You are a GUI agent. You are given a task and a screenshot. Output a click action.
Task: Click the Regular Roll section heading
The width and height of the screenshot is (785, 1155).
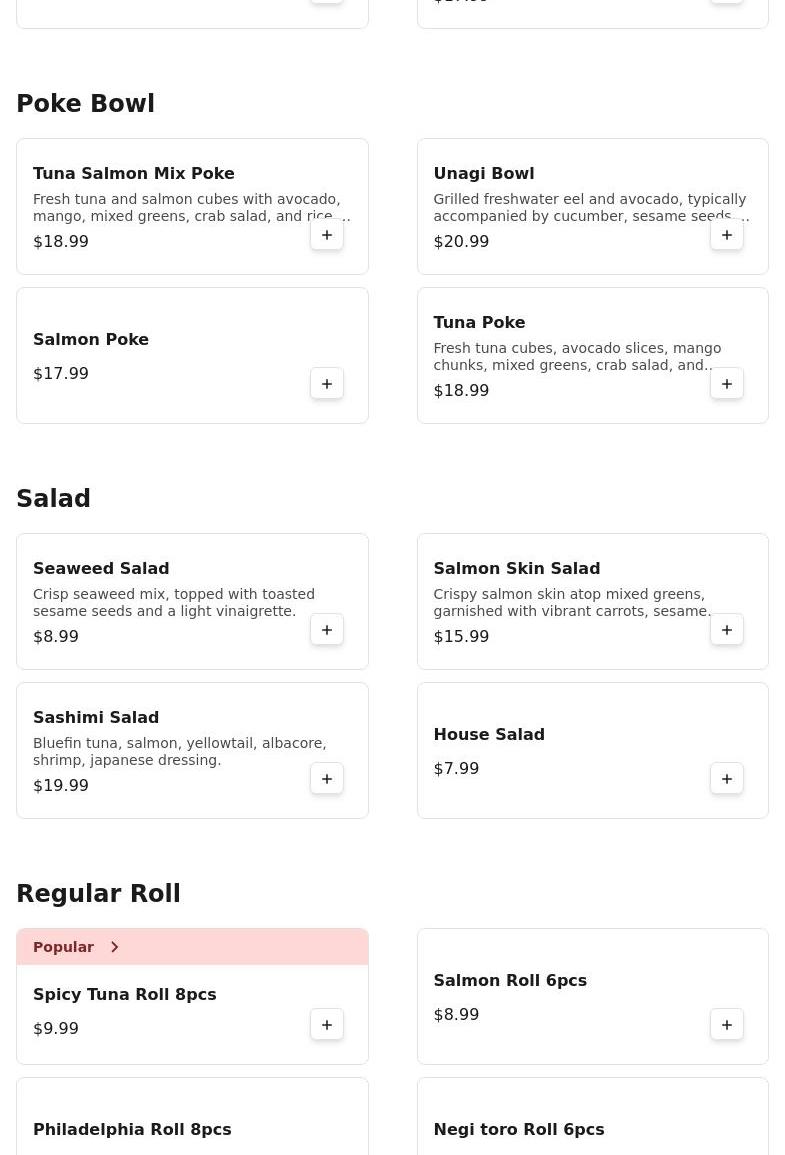click(99, 894)
